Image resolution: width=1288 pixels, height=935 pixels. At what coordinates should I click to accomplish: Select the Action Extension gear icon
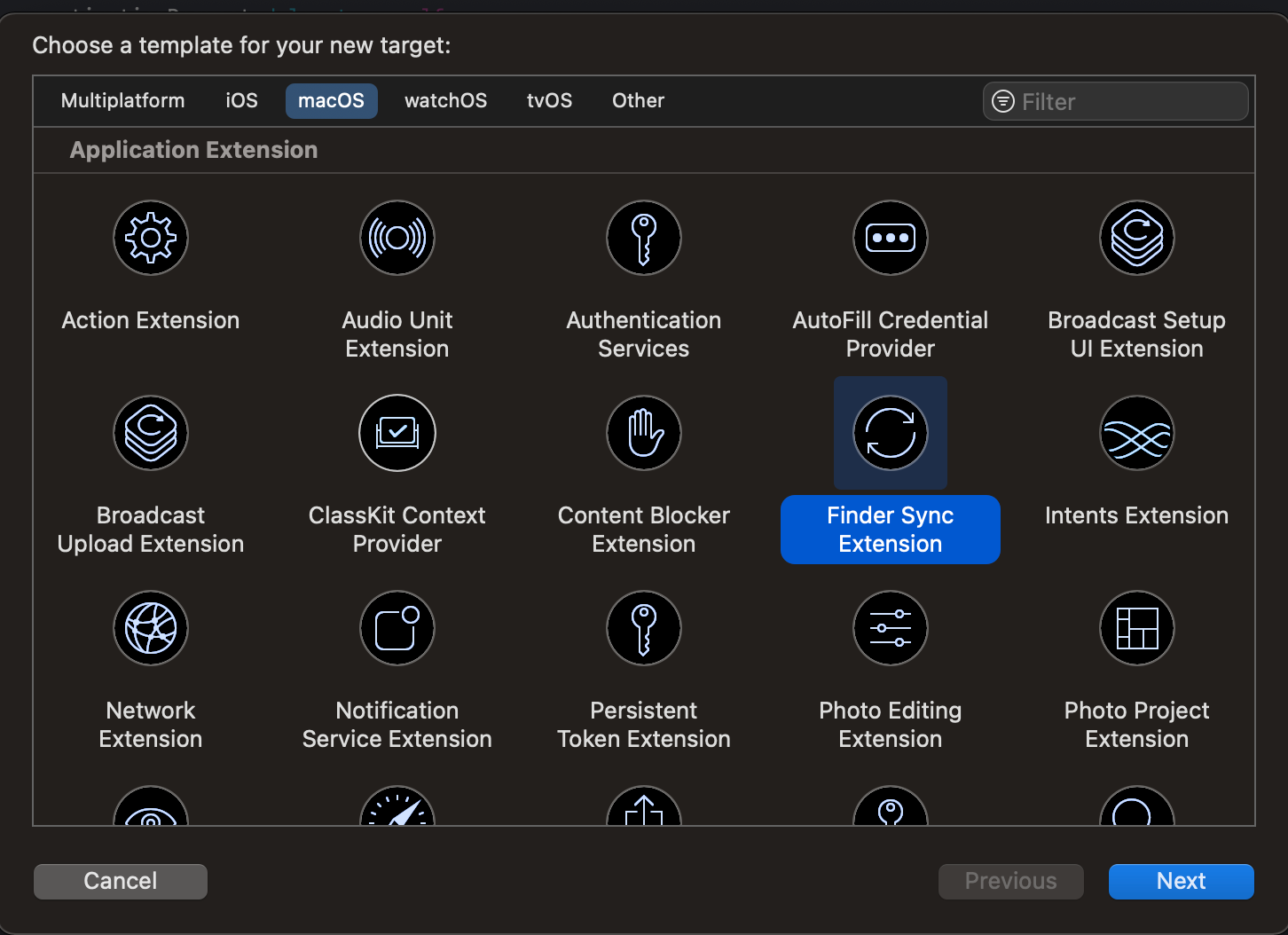click(x=151, y=238)
